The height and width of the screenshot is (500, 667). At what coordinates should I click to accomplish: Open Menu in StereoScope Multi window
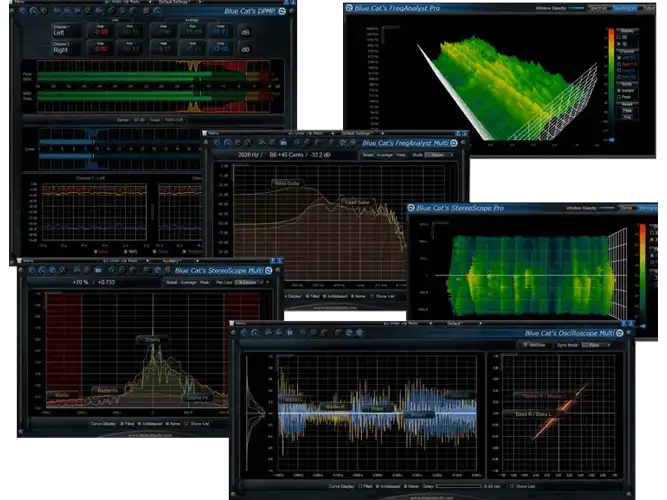pos(28,261)
